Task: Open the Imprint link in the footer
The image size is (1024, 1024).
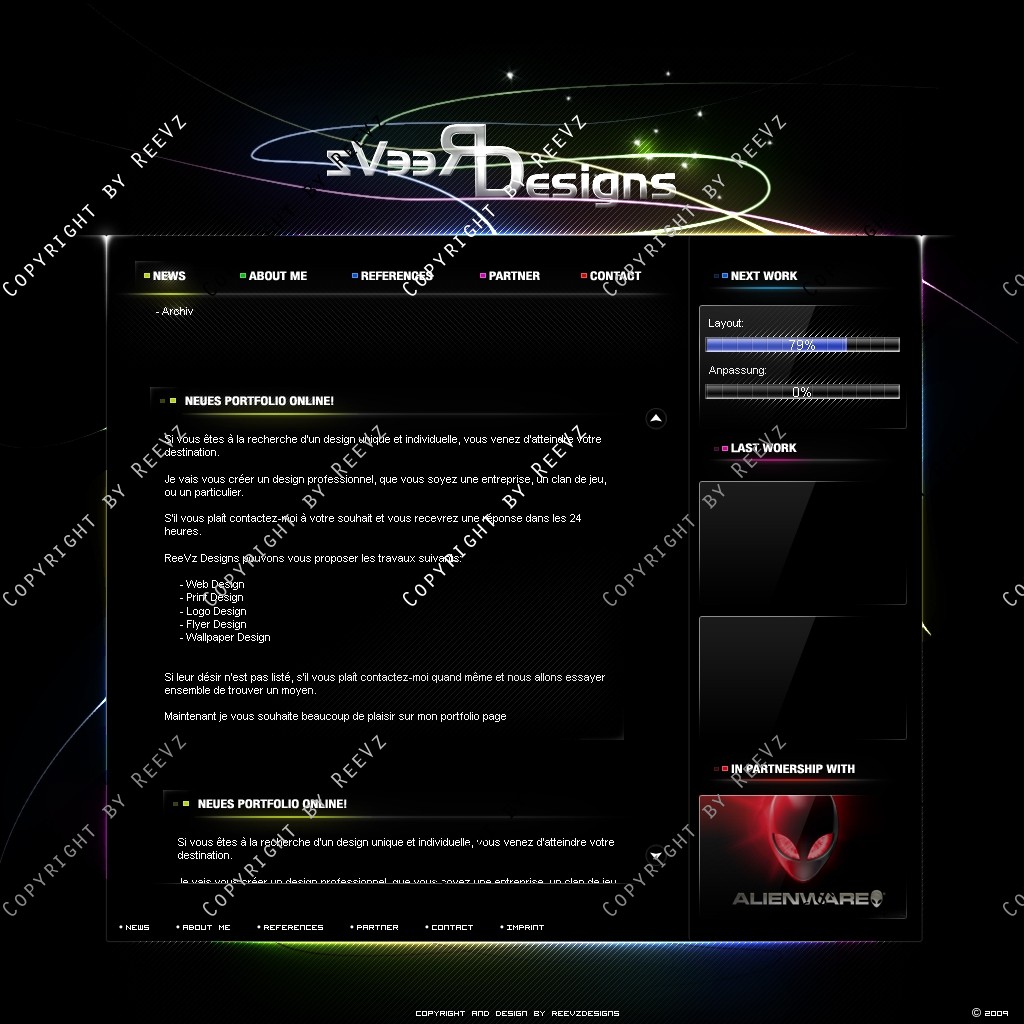Action: coord(525,927)
